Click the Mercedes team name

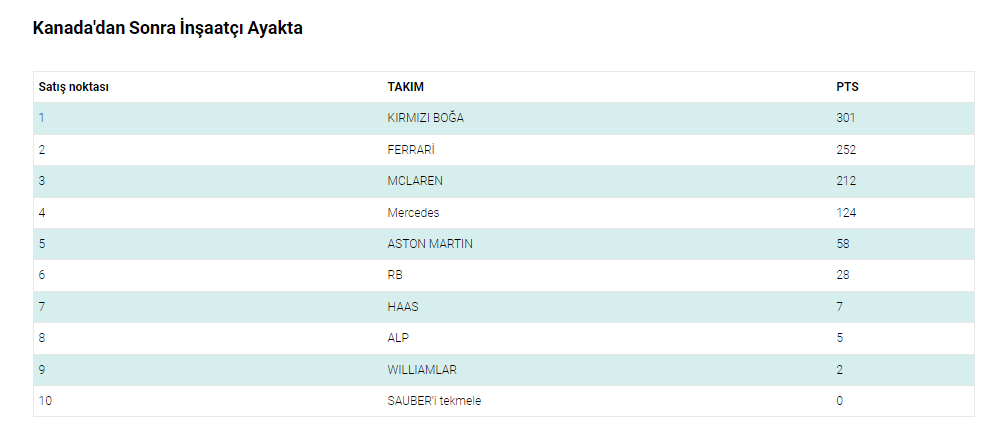(413, 213)
